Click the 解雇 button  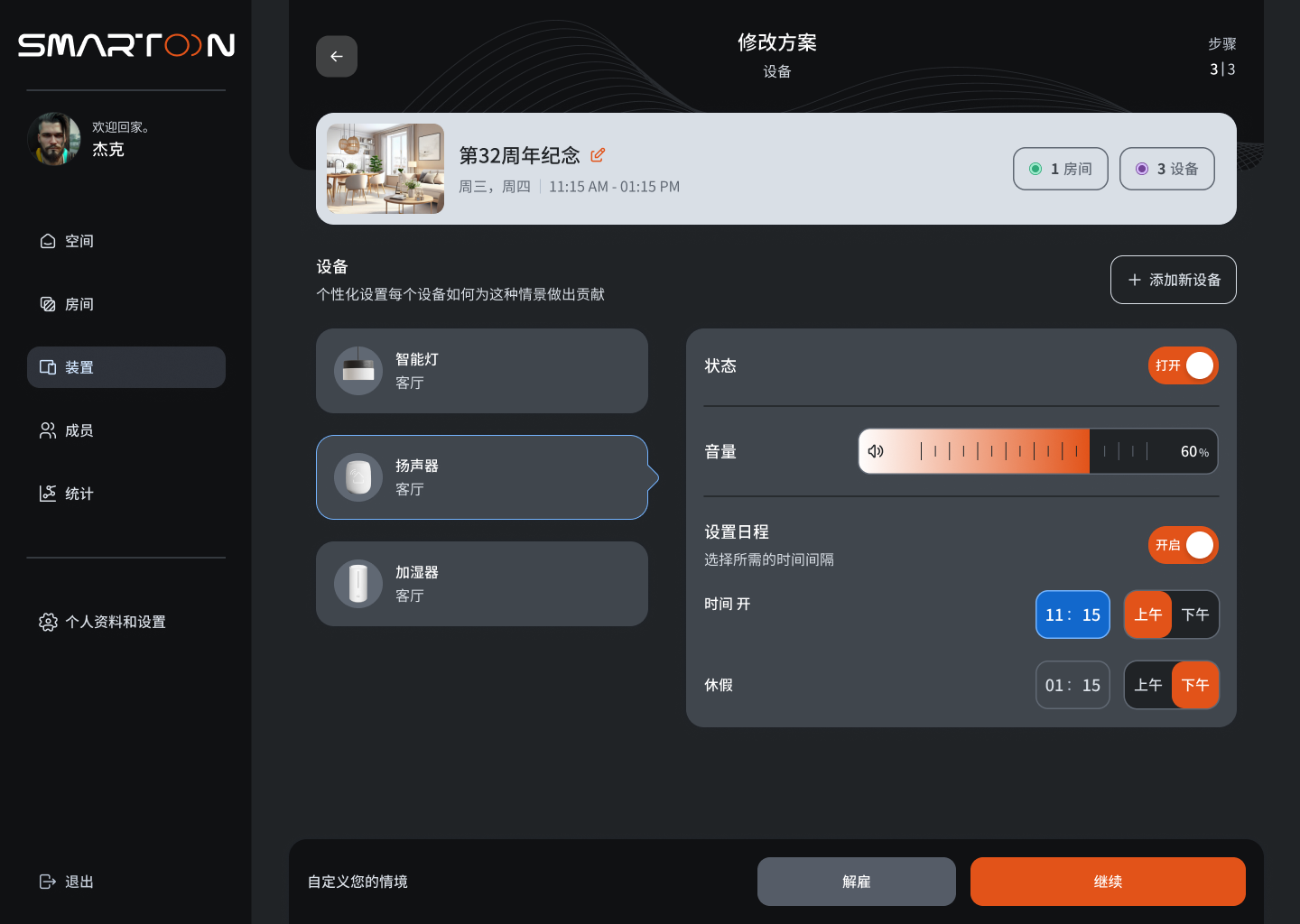coord(856,882)
